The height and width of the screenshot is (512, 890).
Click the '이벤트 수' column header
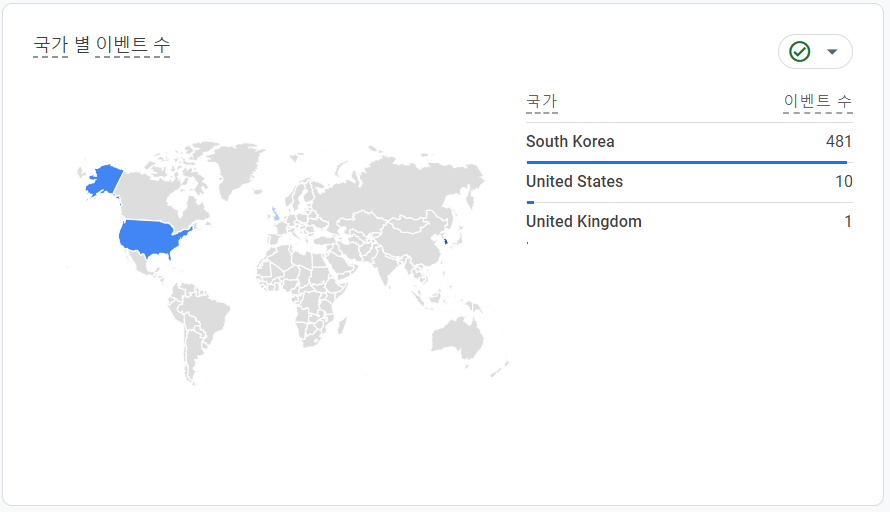click(817, 102)
